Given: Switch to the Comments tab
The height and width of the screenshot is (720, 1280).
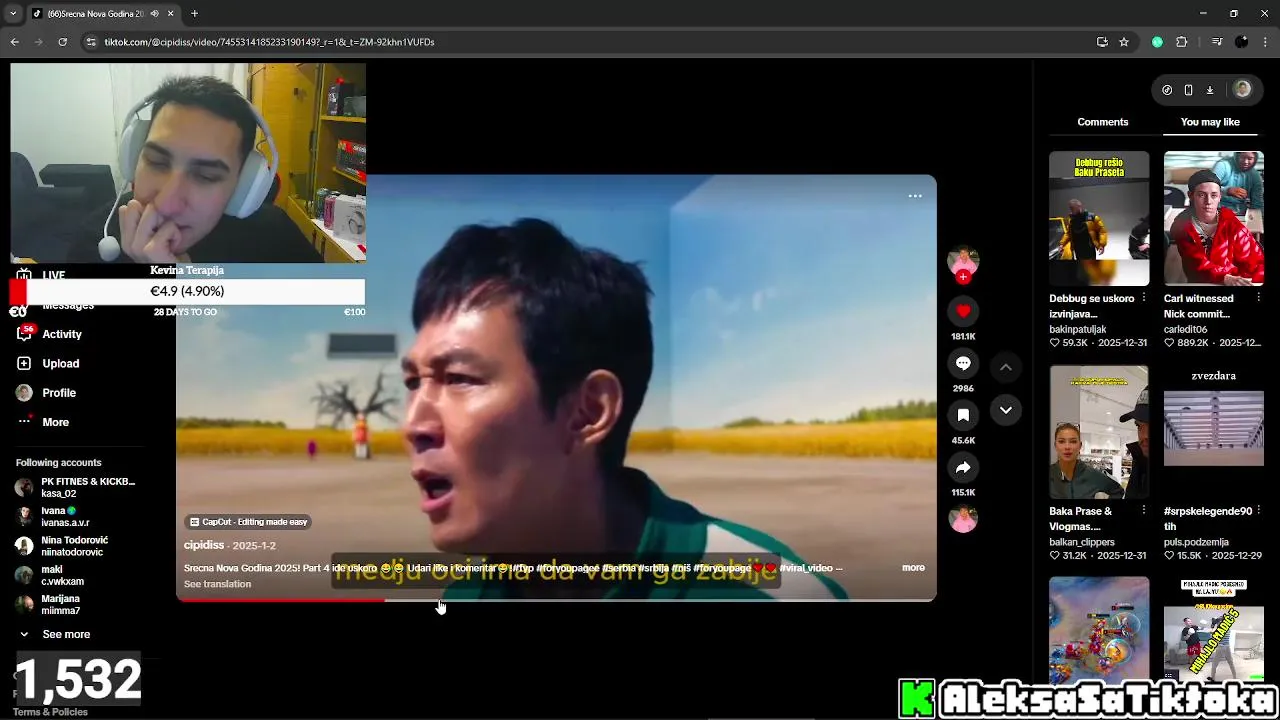Looking at the screenshot, I should [1103, 122].
